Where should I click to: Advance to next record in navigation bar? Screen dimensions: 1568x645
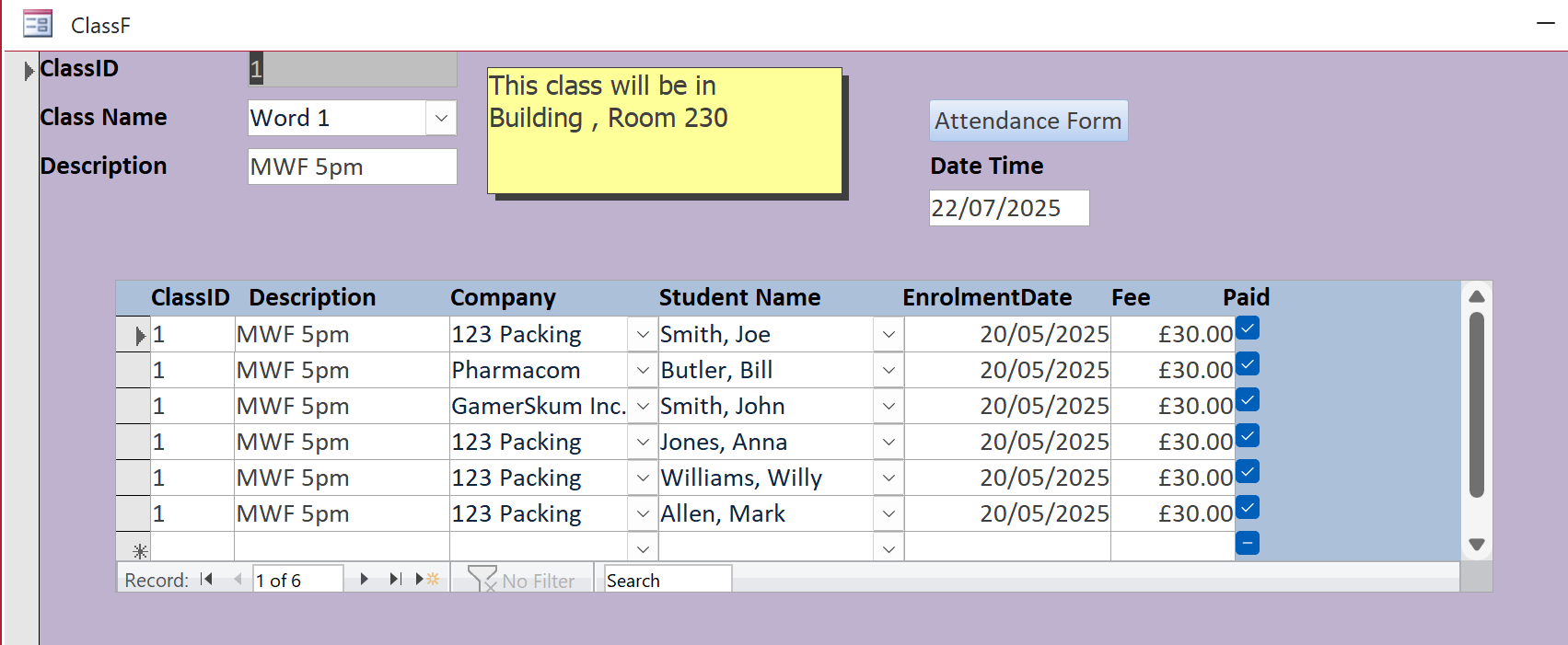365,579
